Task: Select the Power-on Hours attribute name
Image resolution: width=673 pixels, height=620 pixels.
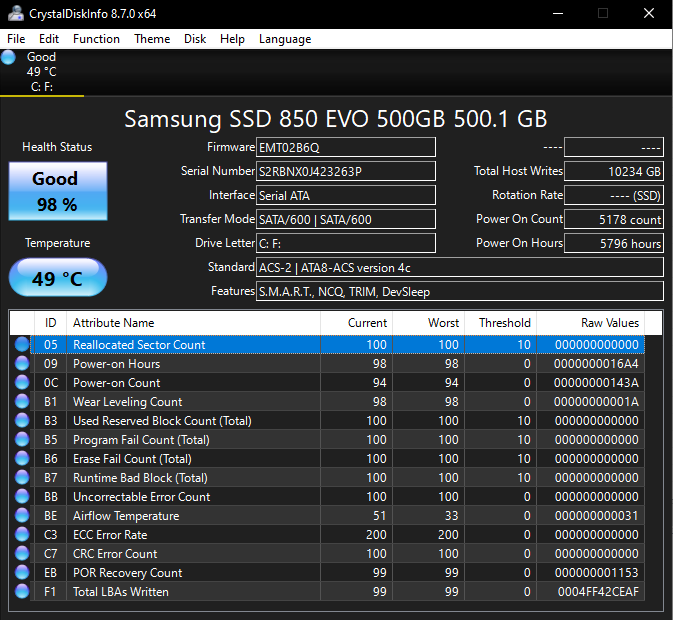Action: click(116, 364)
